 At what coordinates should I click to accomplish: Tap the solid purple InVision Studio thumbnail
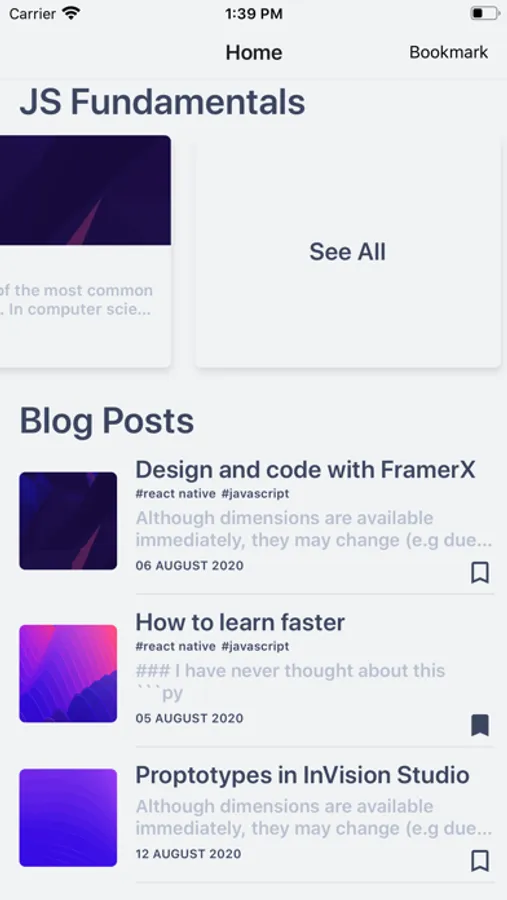68,817
